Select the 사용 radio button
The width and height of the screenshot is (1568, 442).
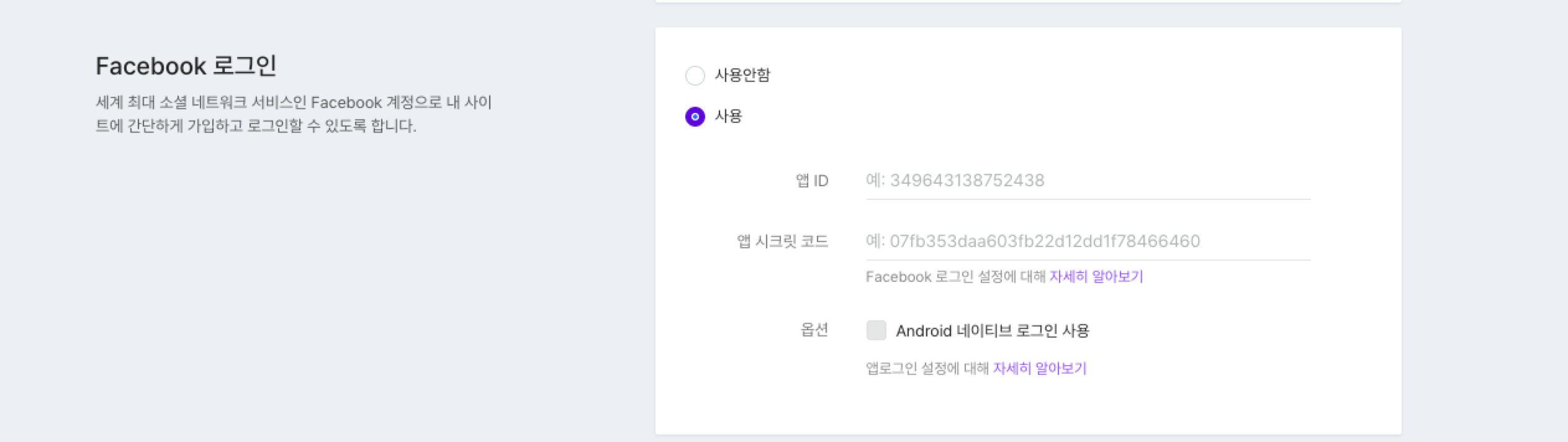[695, 117]
